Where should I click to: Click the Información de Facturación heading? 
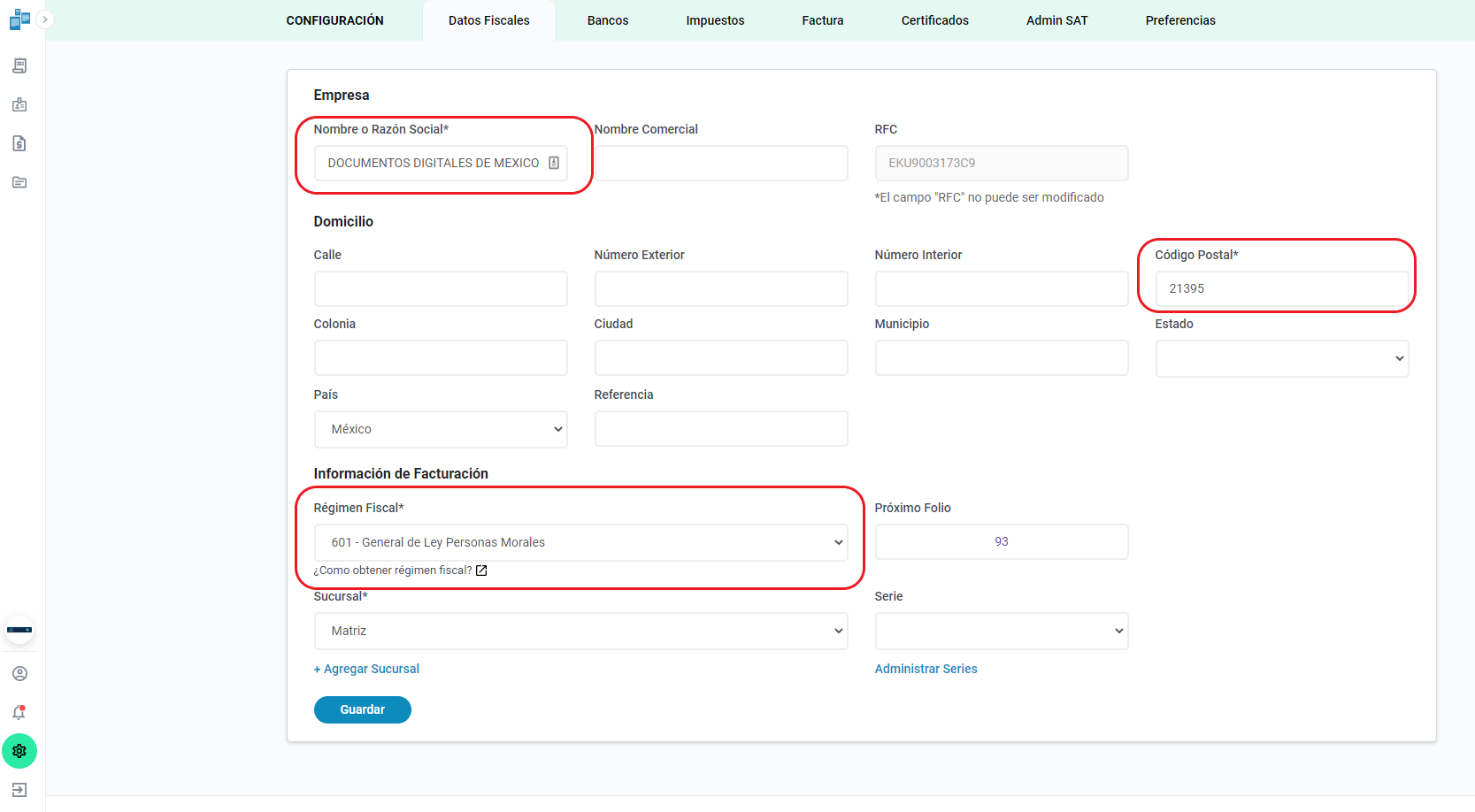401,474
